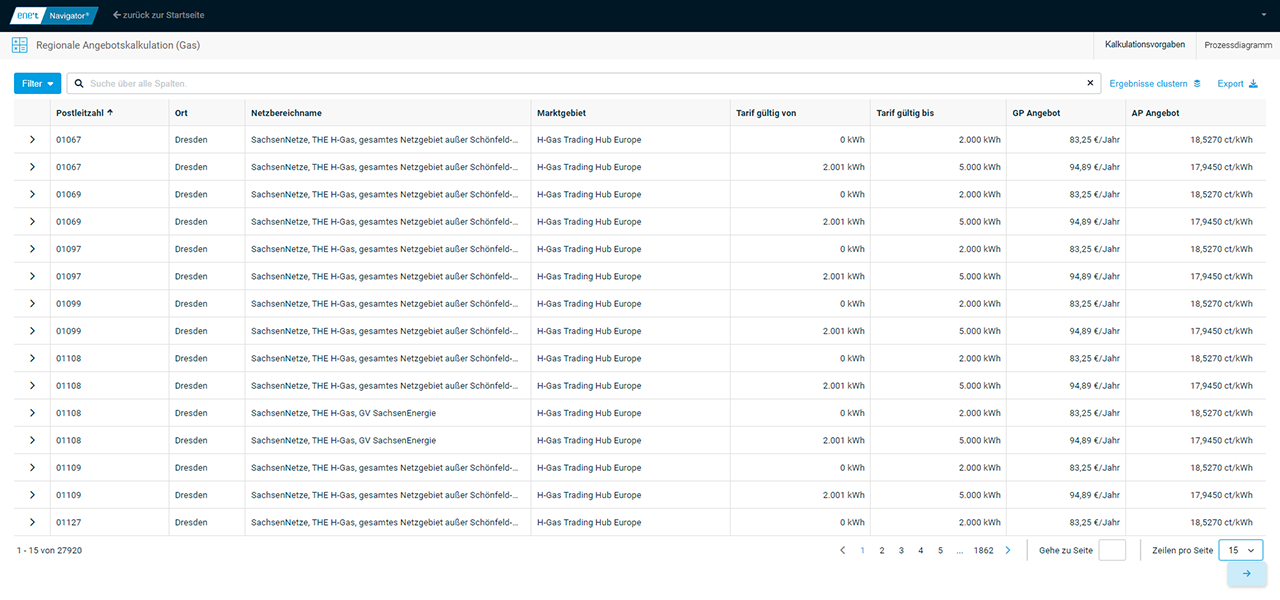Jump to last page 1862
Image resolution: width=1280 pixels, height=600 pixels.
(983, 550)
